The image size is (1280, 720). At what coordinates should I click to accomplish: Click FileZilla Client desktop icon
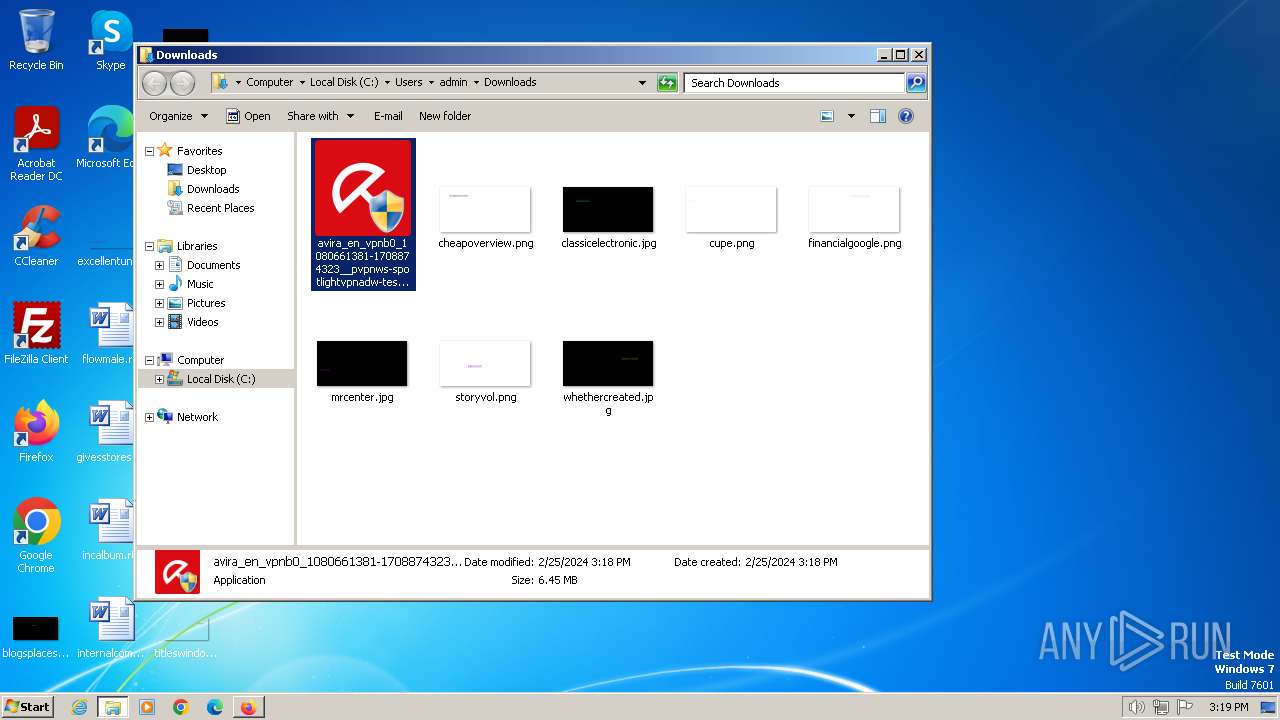point(36,334)
